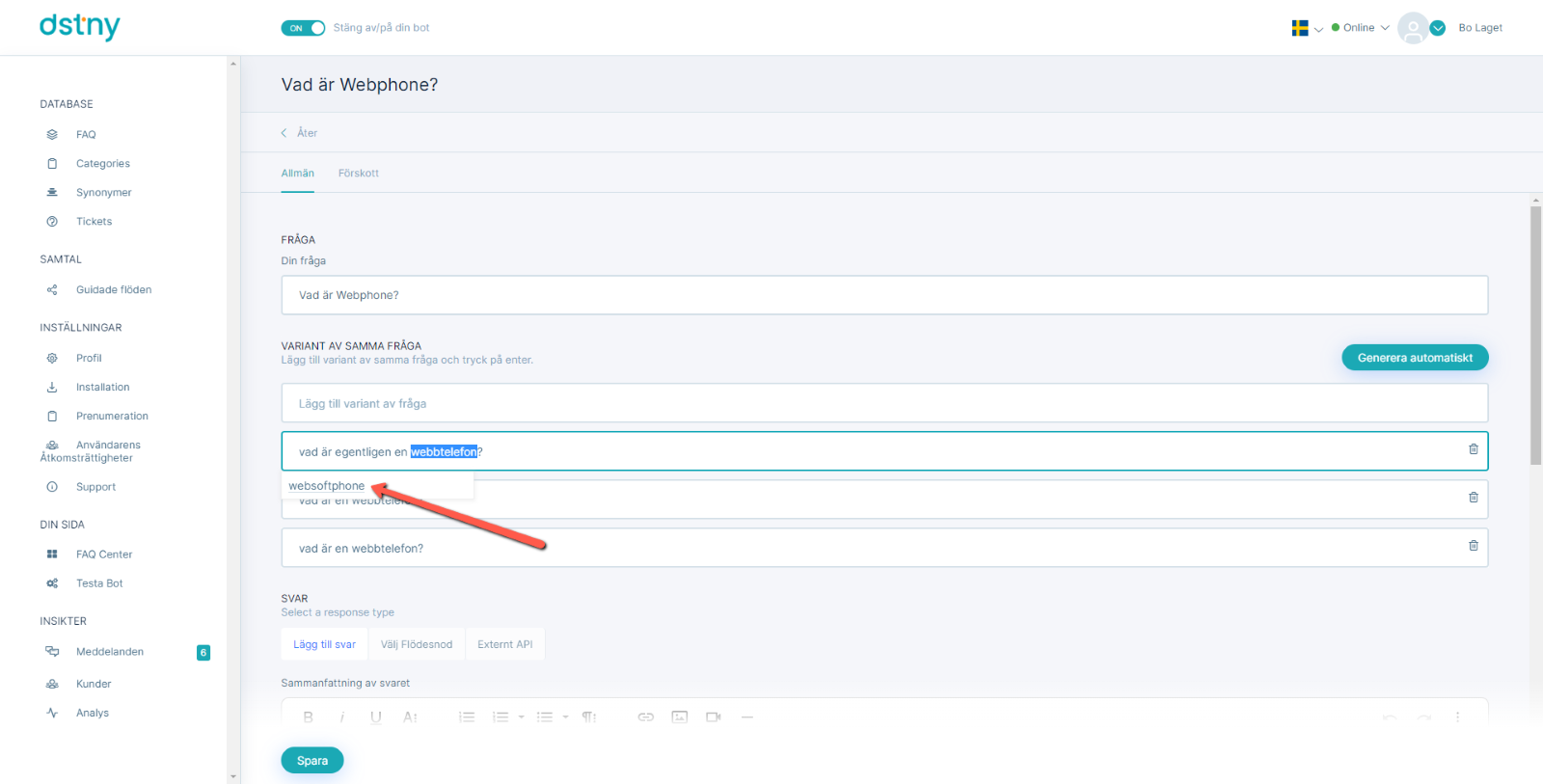Viewport: 1543px width, 784px height.
Task: Insert horizontal line in the answer editor
Action: coord(746,717)
